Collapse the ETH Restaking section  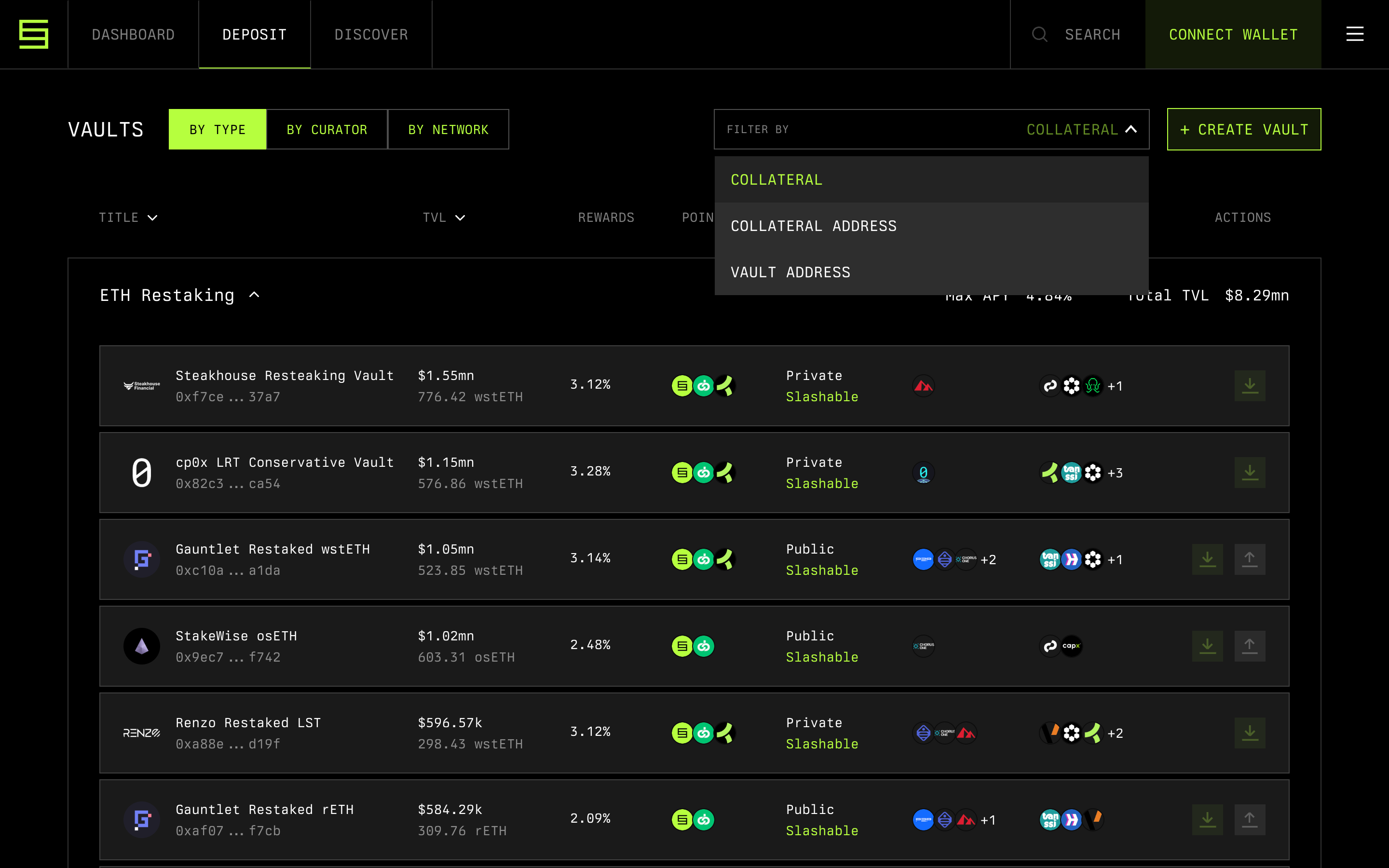coord(254,295)
